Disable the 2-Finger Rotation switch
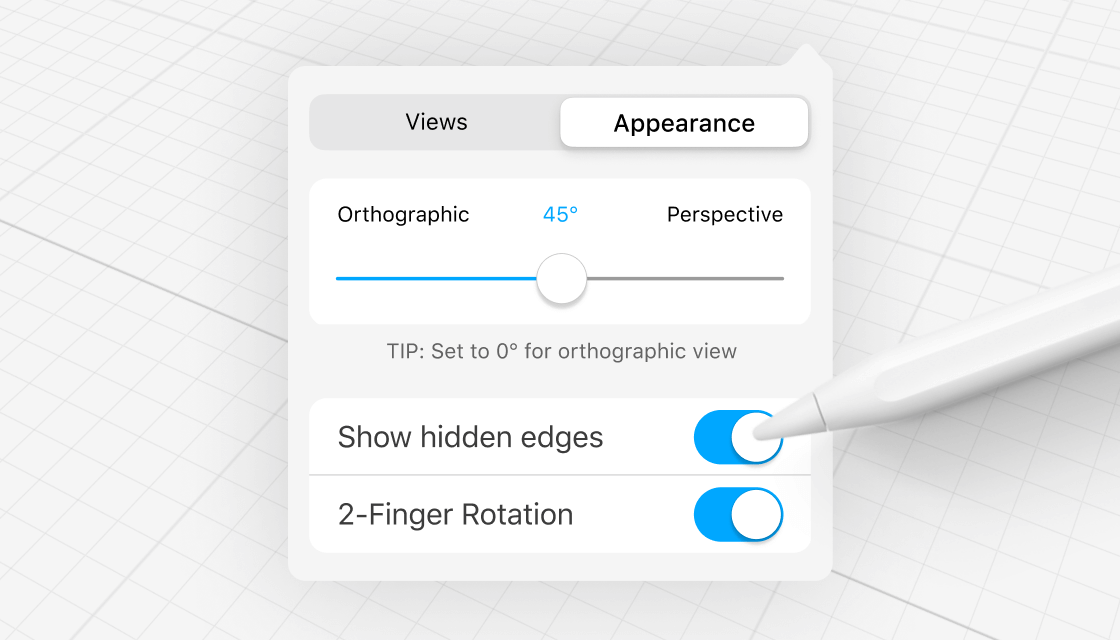This screenshot has height=640, width=1120. tap(737, 514)
